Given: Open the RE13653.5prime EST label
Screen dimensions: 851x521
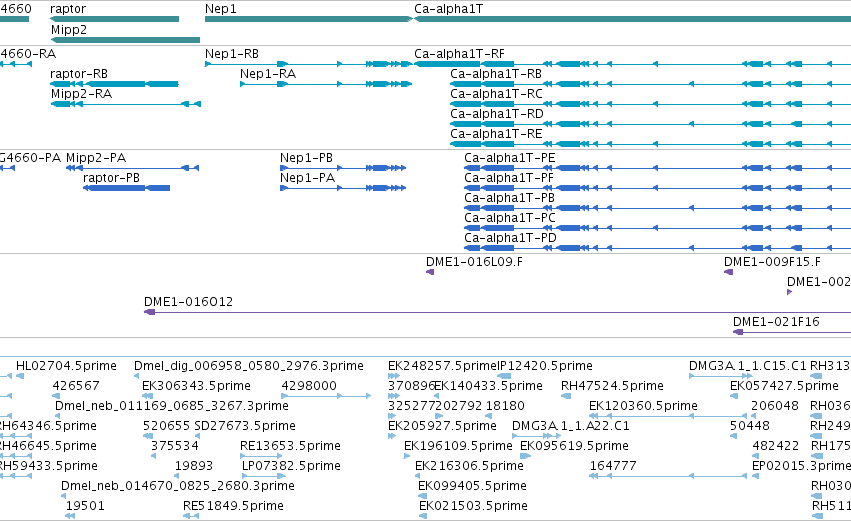Looking at the screenshot, I should [290, 446].
